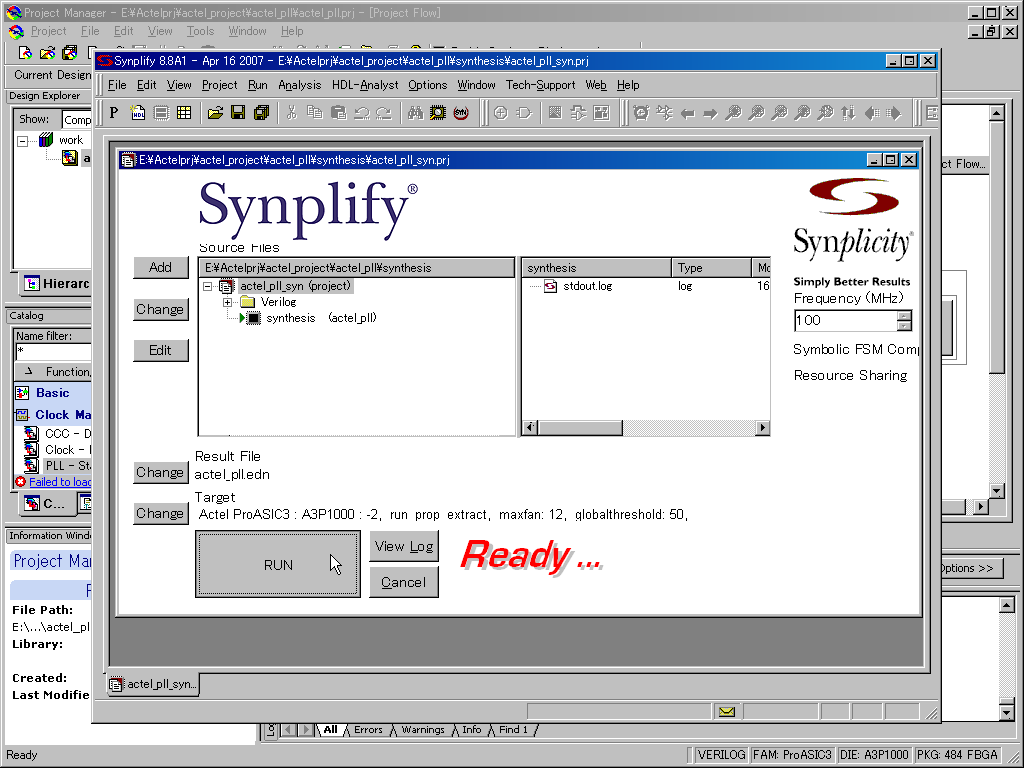Switch to the Errors log tab
The width and height of the screenshot is (1024, 768).
tap(368, 729)
